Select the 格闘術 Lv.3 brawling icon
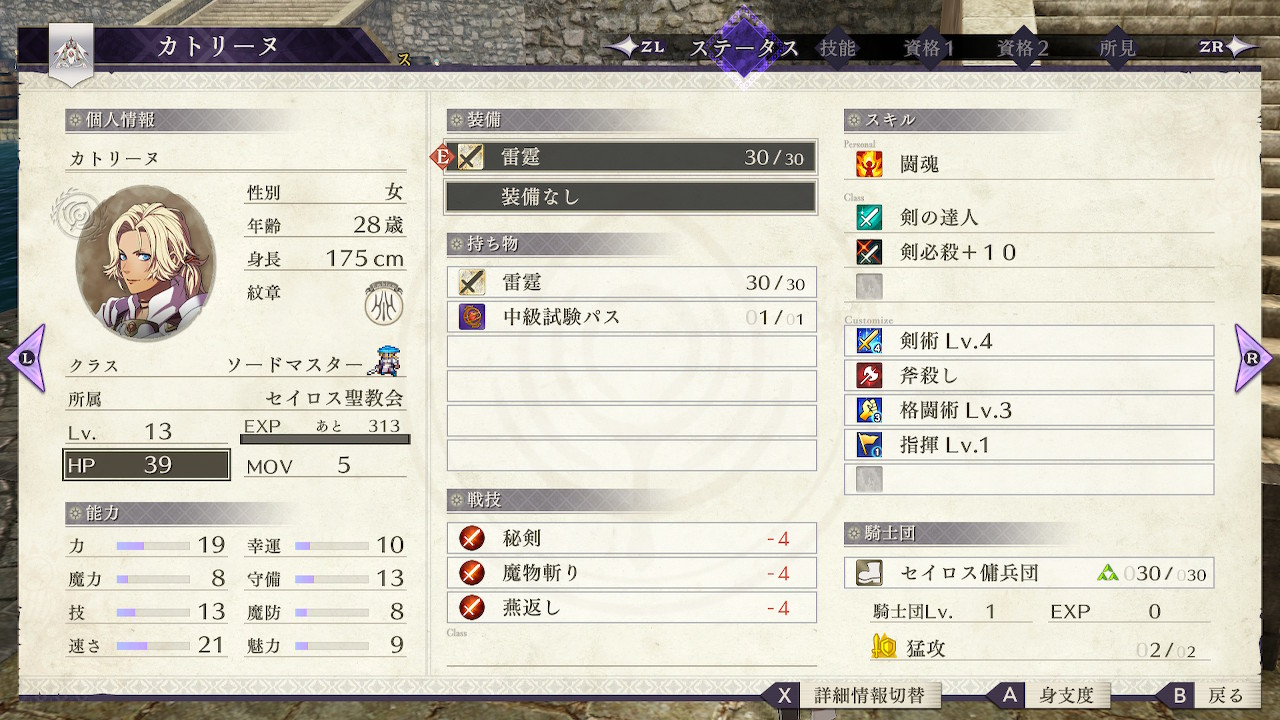This screenshot has width=1280, height=720. pyautogui.click(x=869, y=410)
